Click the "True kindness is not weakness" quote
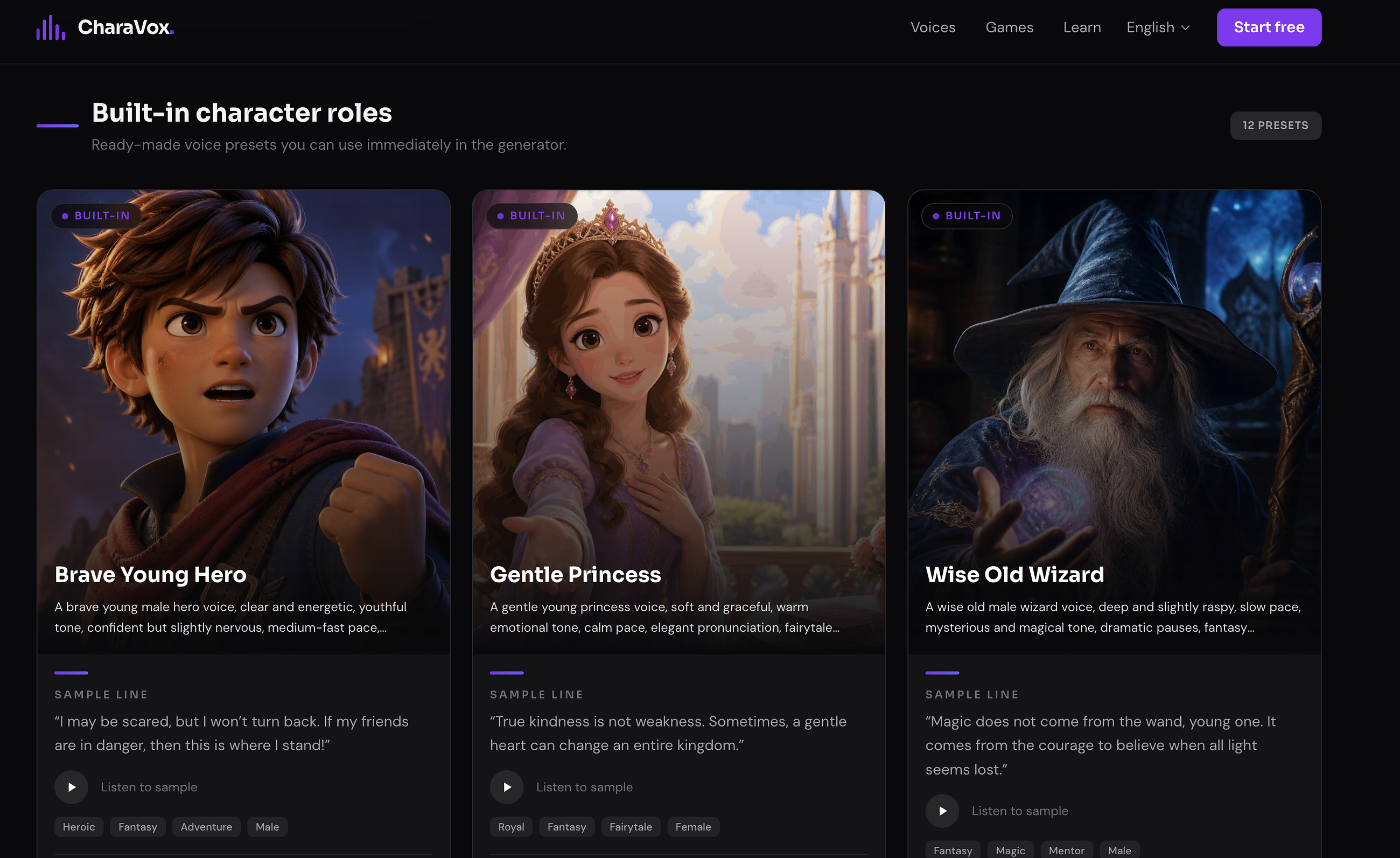The height and width of the screenshot is (858, 1400). tap(668, 733)
